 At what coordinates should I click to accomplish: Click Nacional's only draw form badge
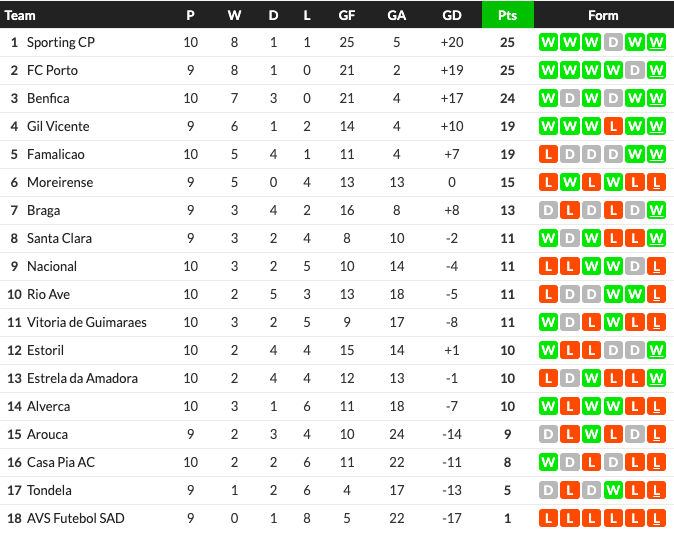(x=635, y=267)
